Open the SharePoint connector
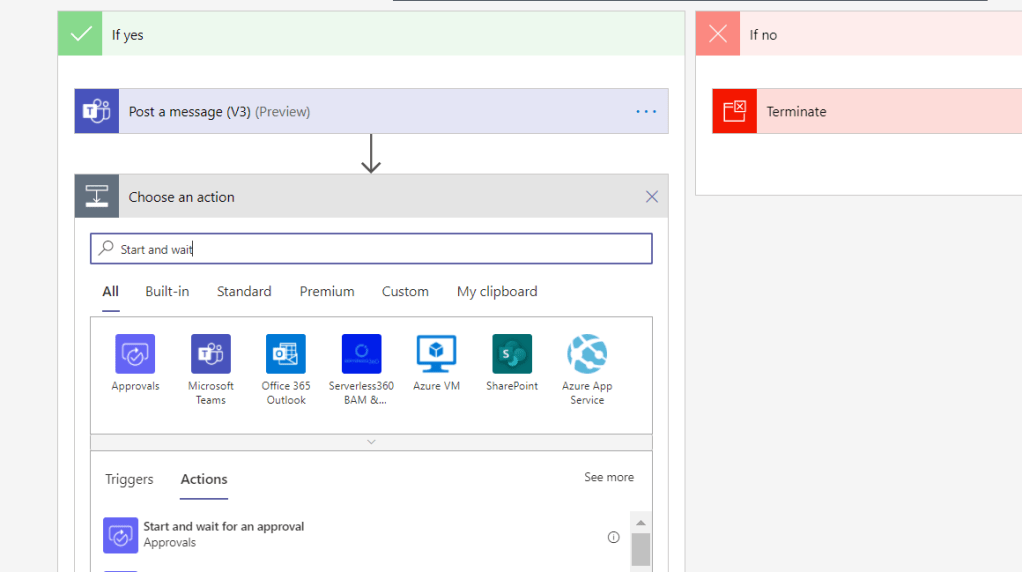The height and width of the screenshot is (572, 1022). tap(512, 354)
